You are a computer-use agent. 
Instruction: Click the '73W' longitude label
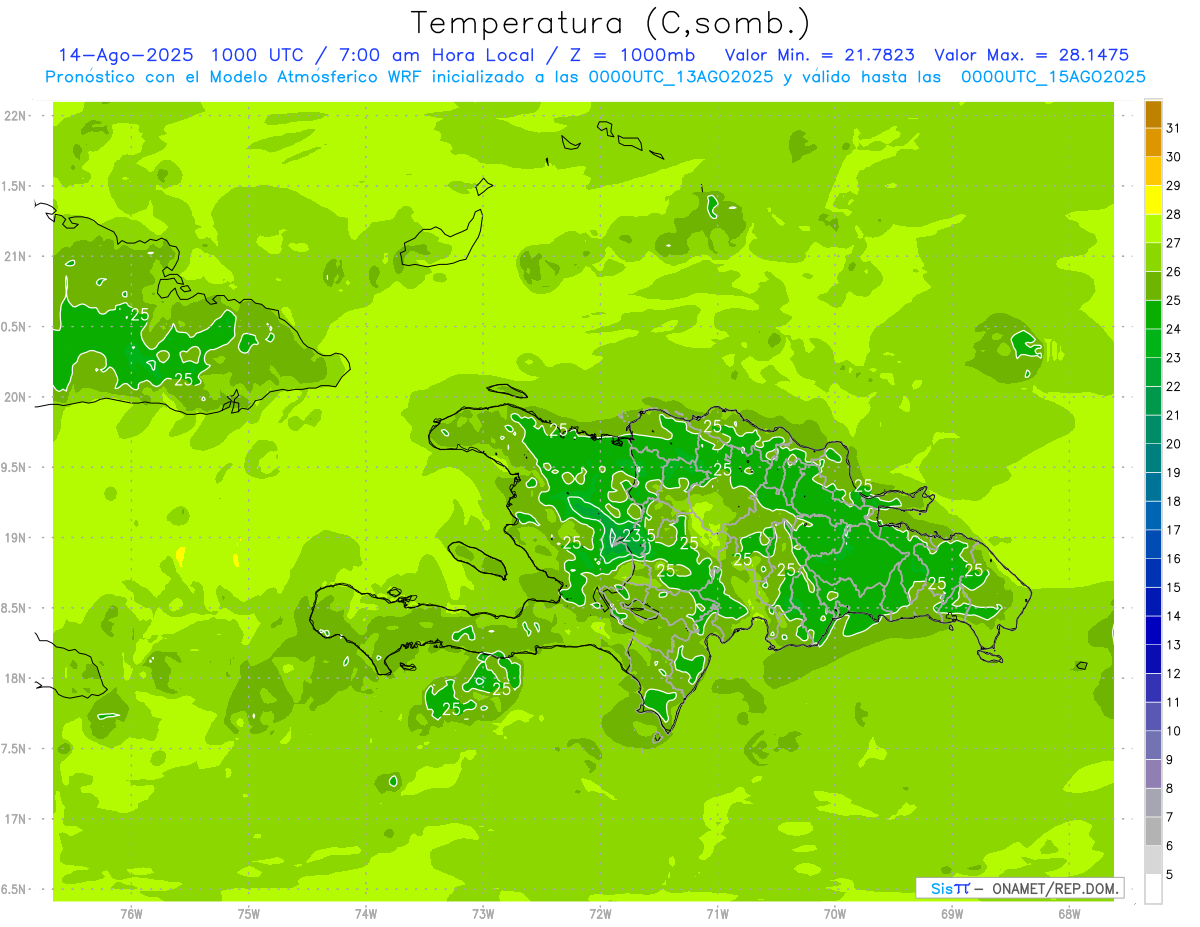click(x=483, y=913)
